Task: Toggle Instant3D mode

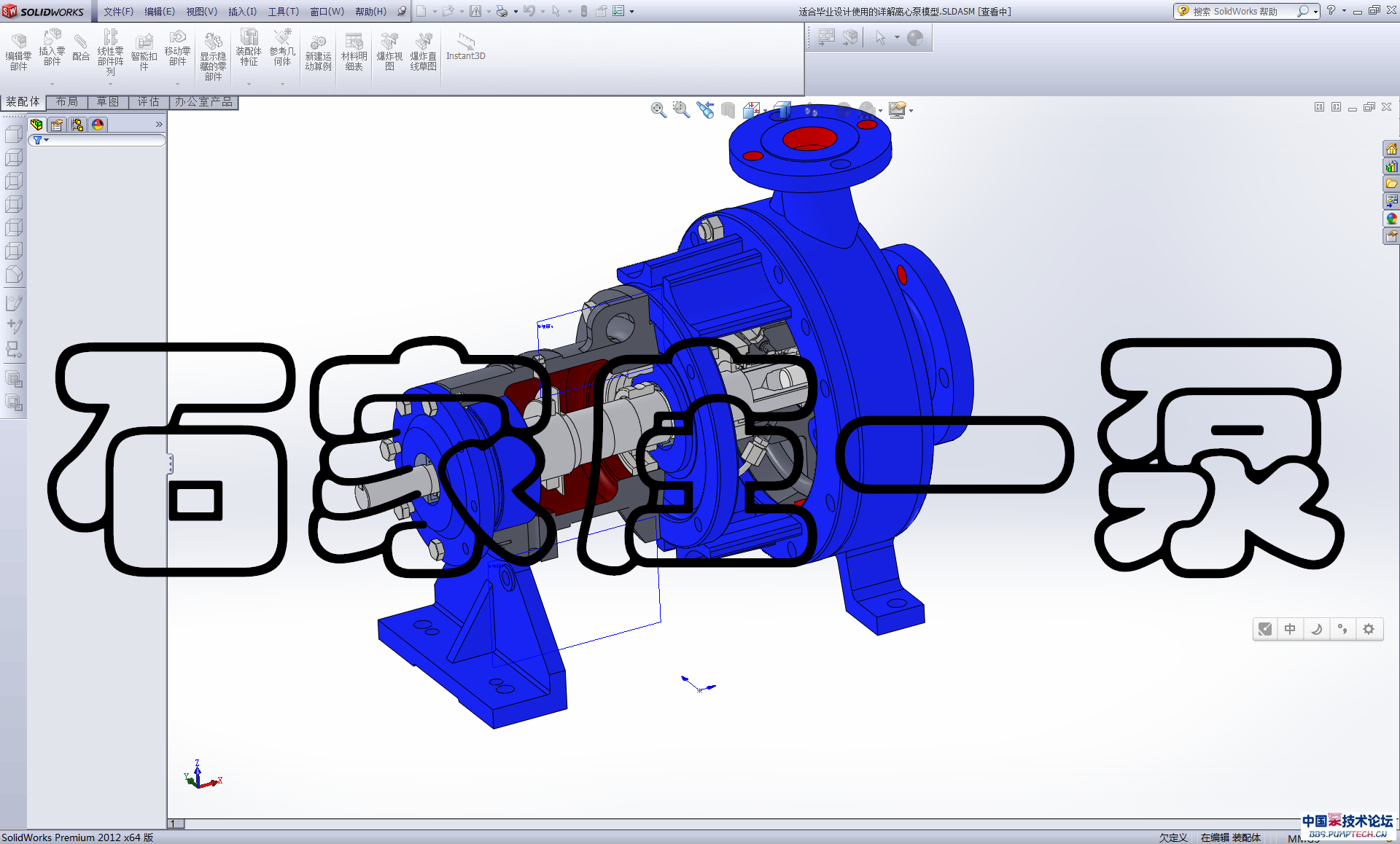Action: click(465, 47)
